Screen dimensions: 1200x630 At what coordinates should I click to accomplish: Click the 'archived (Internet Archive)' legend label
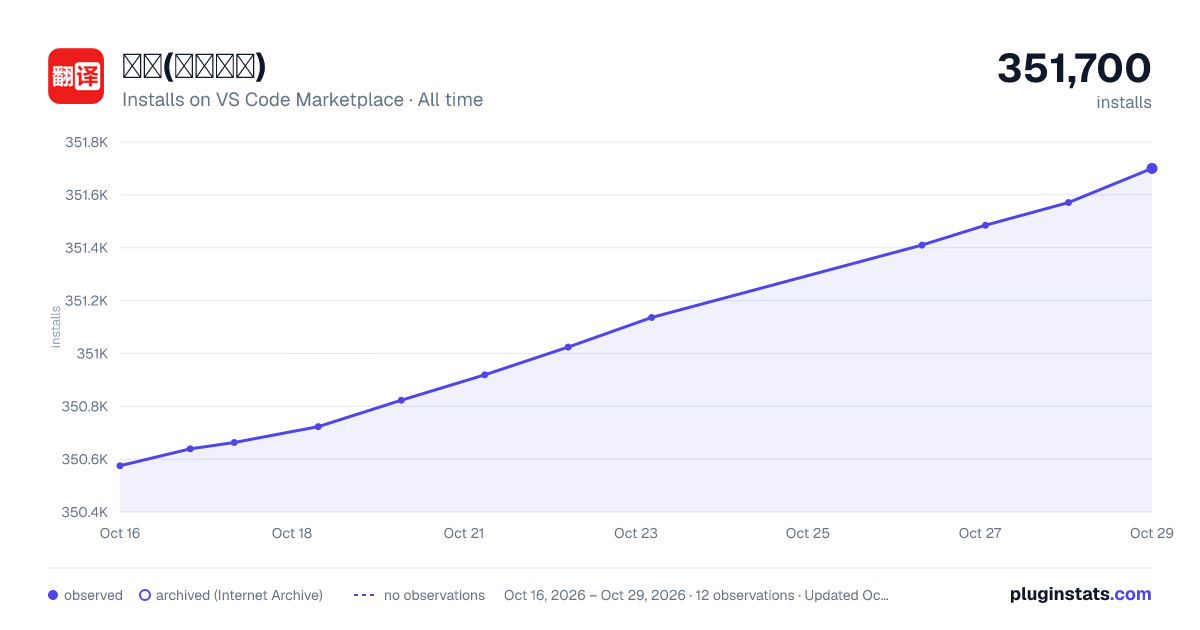click(x=239, y=595)
